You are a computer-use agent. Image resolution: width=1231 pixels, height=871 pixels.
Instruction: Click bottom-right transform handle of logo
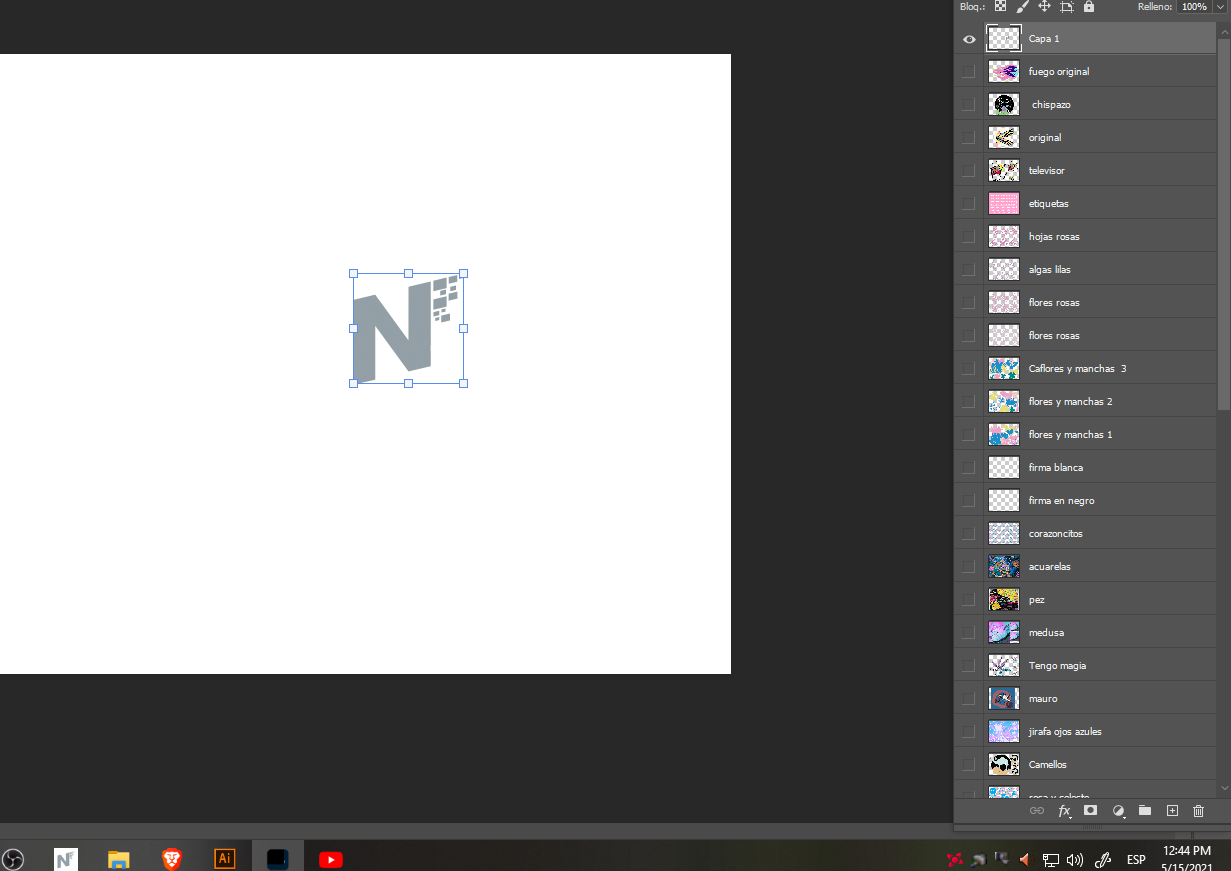(x=463, y=383)
